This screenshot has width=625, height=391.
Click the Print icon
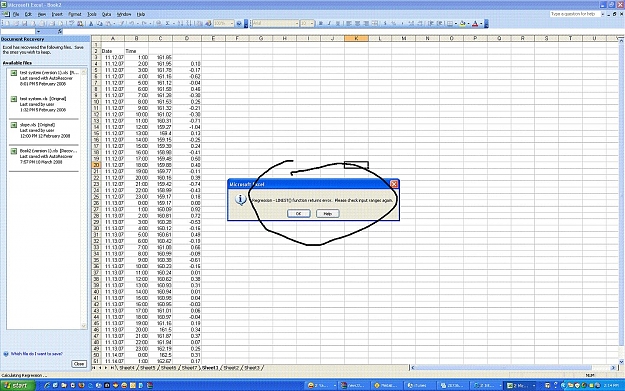(52, 24)
